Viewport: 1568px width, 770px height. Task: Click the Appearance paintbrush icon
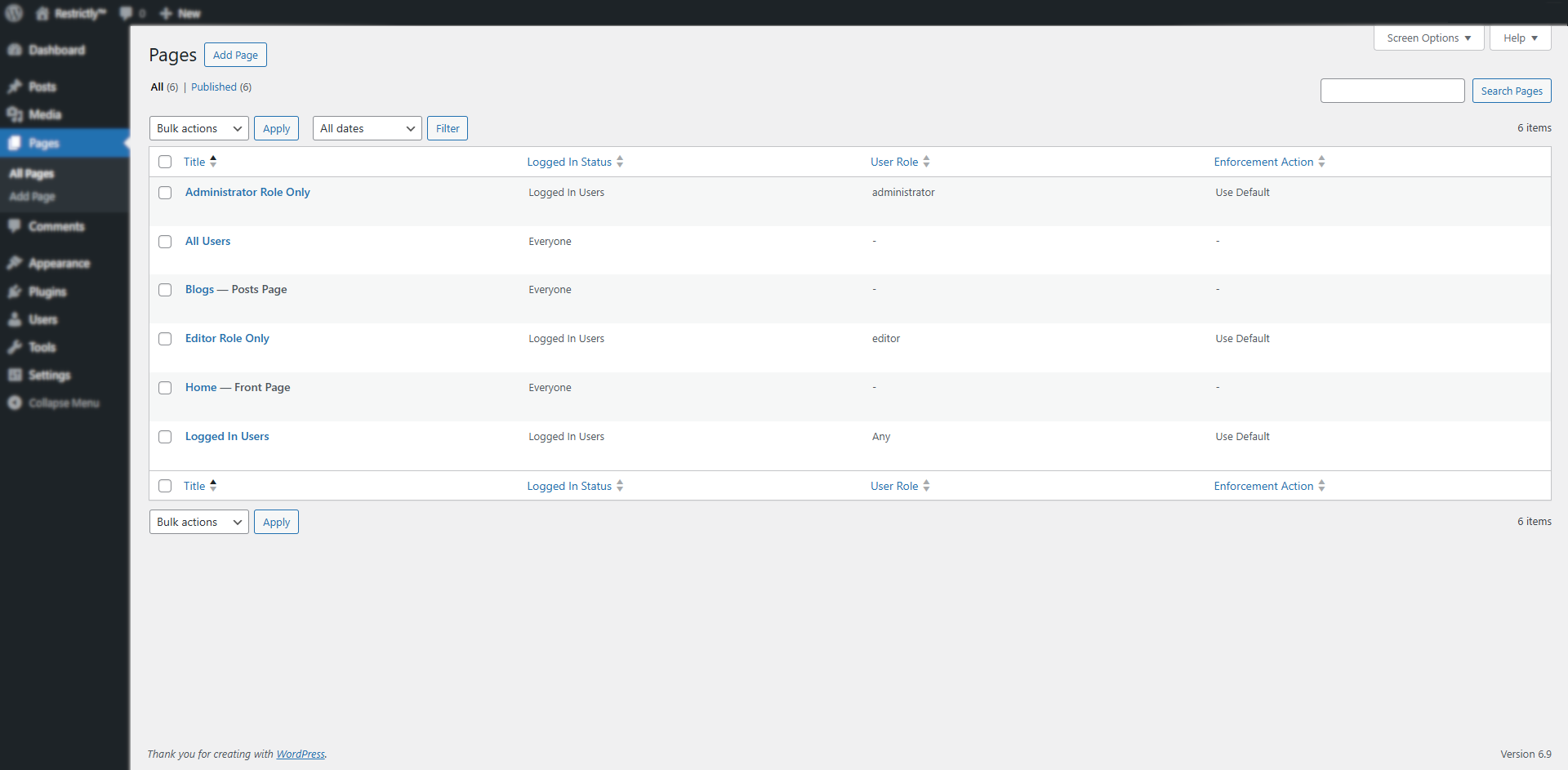click(x=15, y=264)
